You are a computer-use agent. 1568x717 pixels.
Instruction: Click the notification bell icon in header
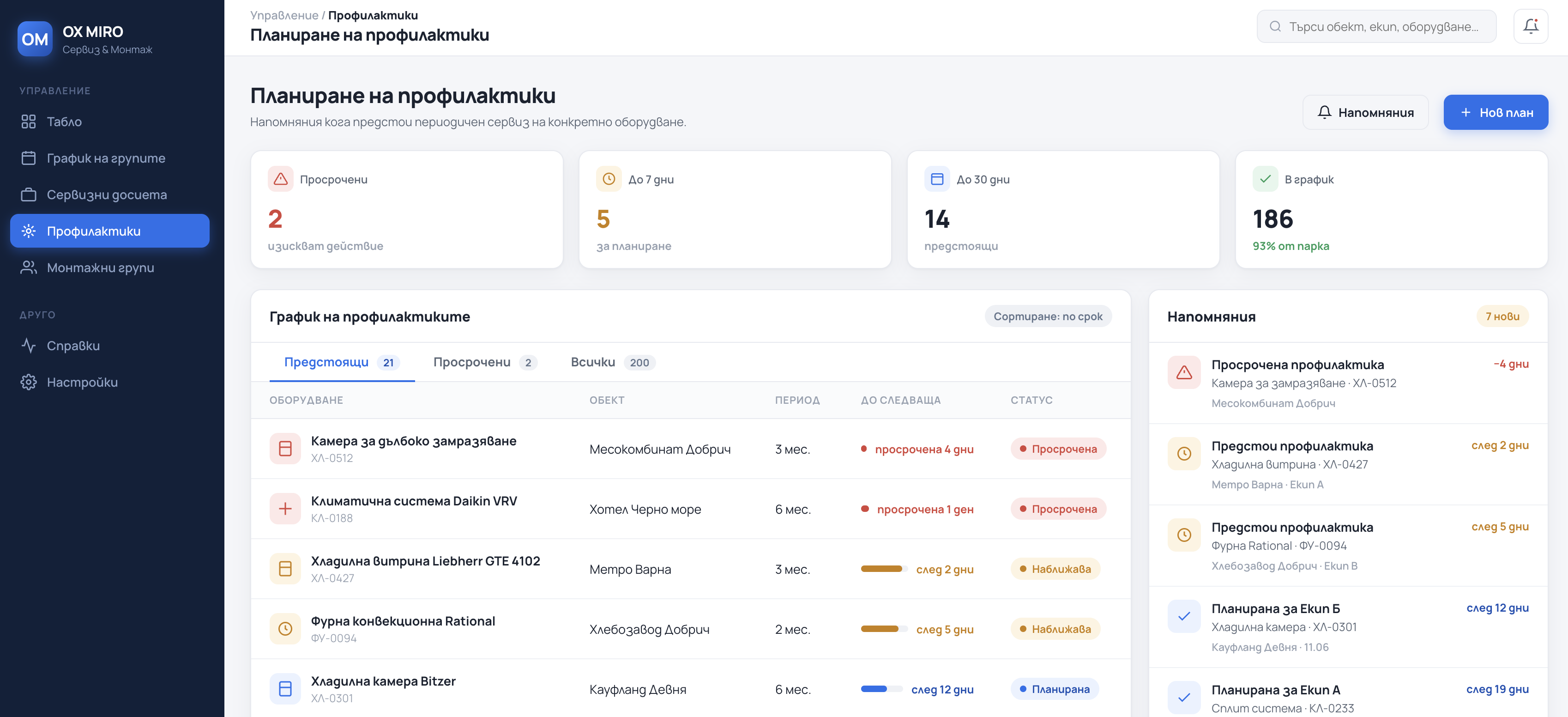[x=1530, y=26]
